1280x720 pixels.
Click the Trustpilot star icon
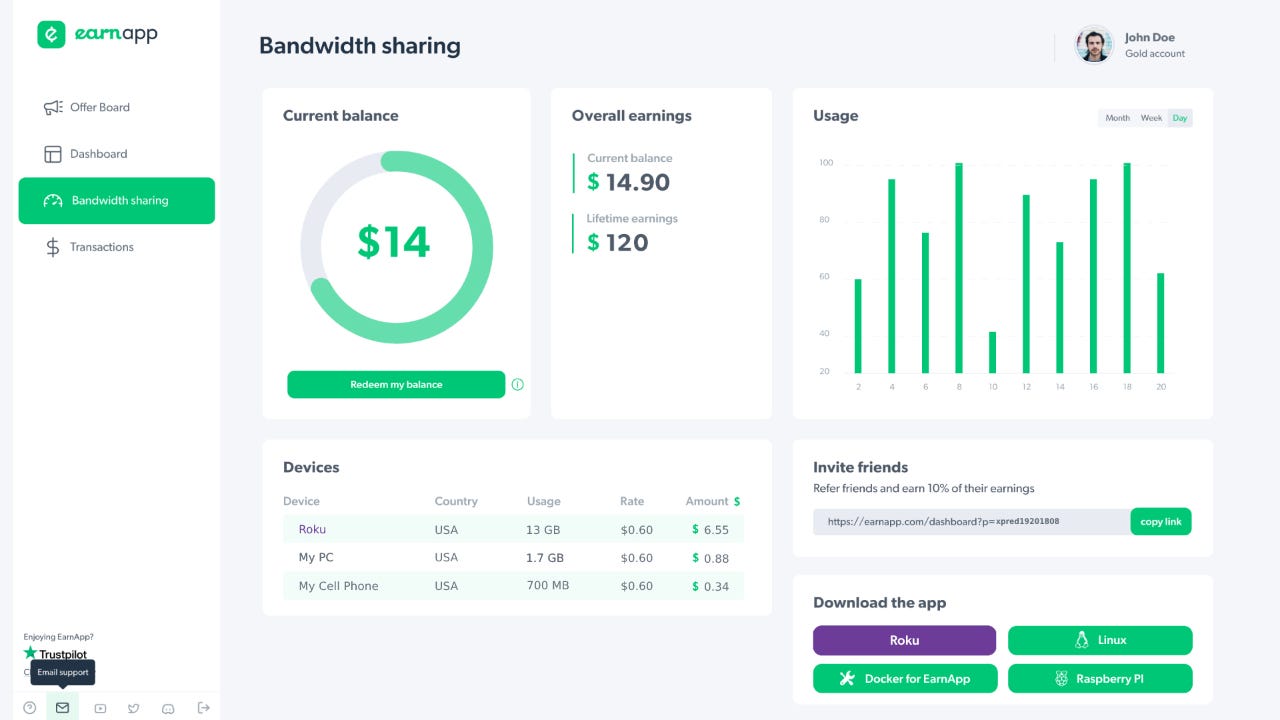(33, 655)
